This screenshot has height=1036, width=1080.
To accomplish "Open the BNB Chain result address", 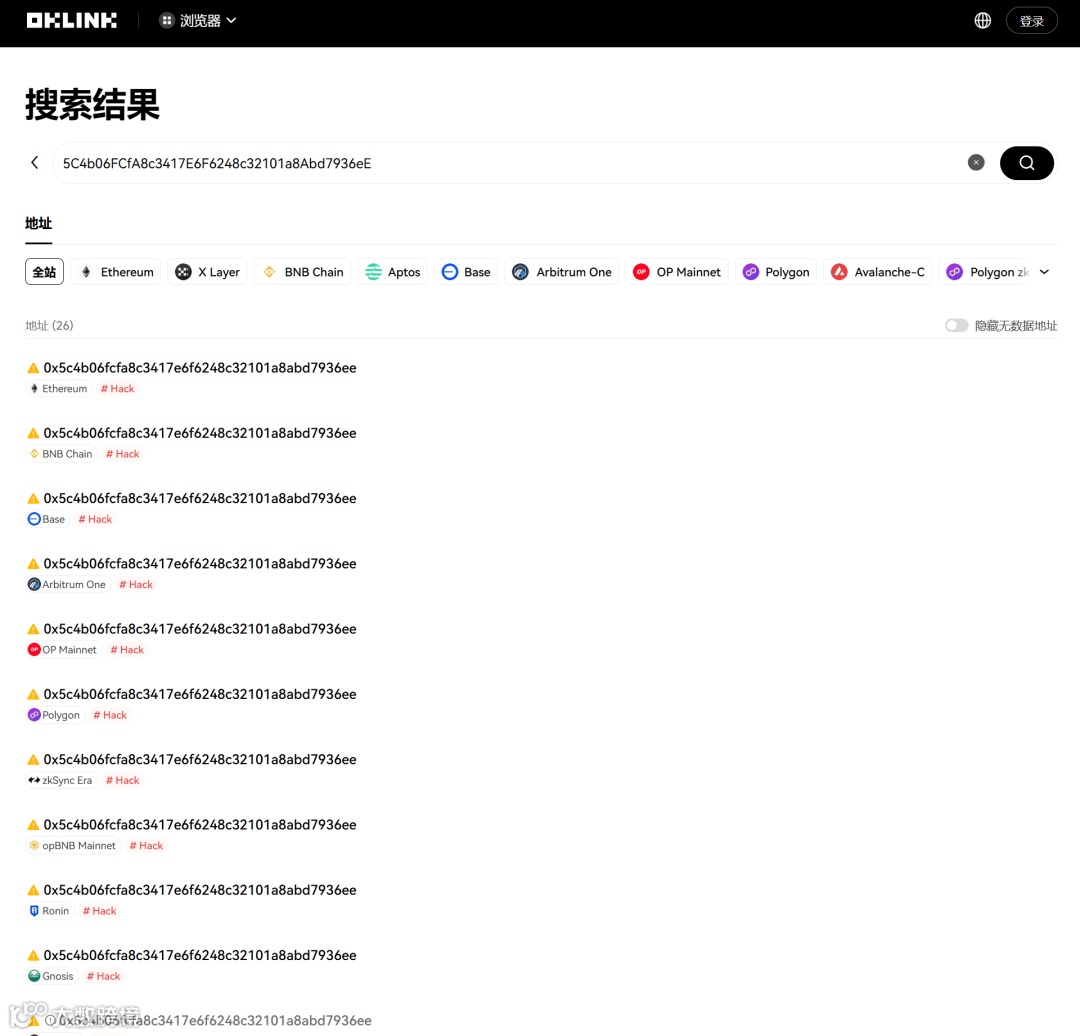I will (200, 433).
